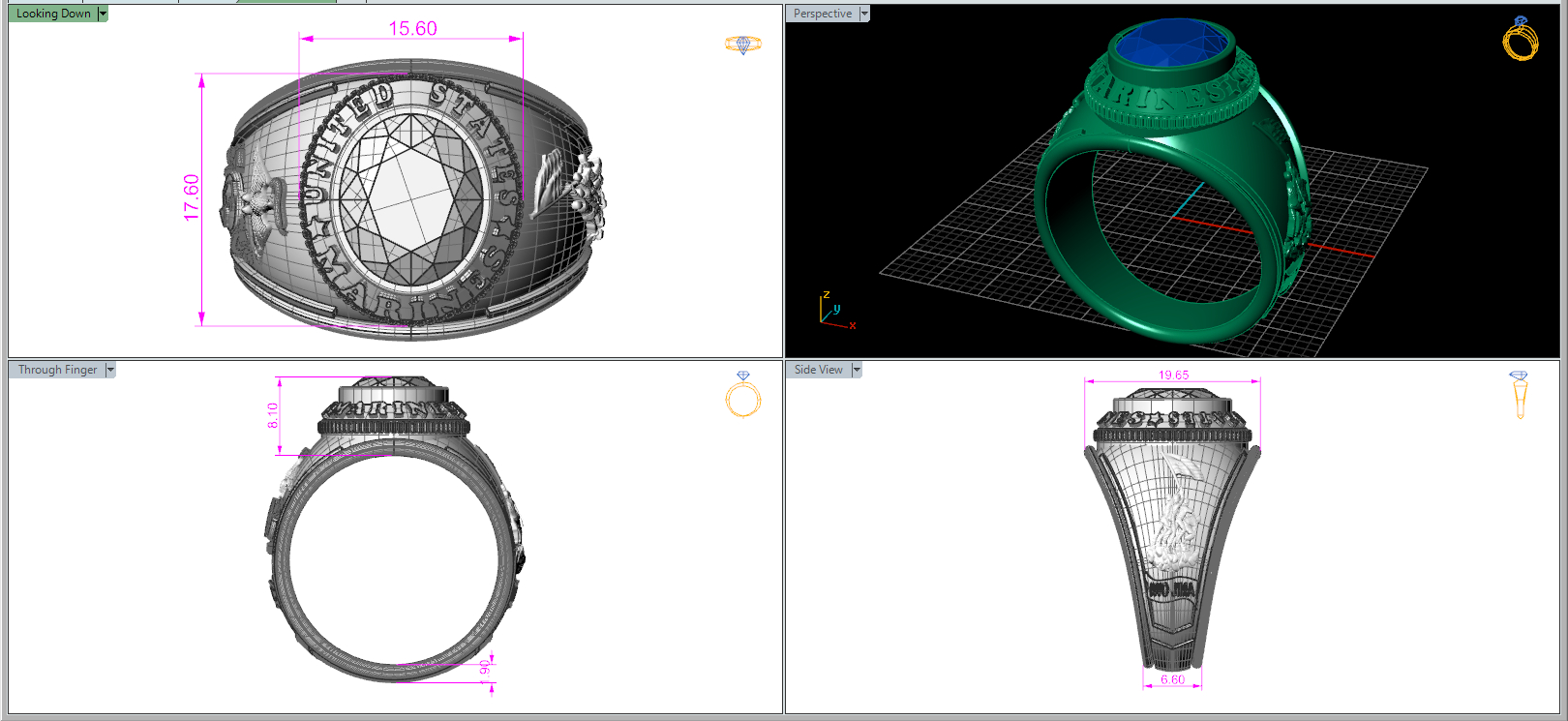Image resolution: width=1568 pixels, height=721 pixels.
Task: Open the Side View viewport dropdown arrow
Action: click(857, 370)
